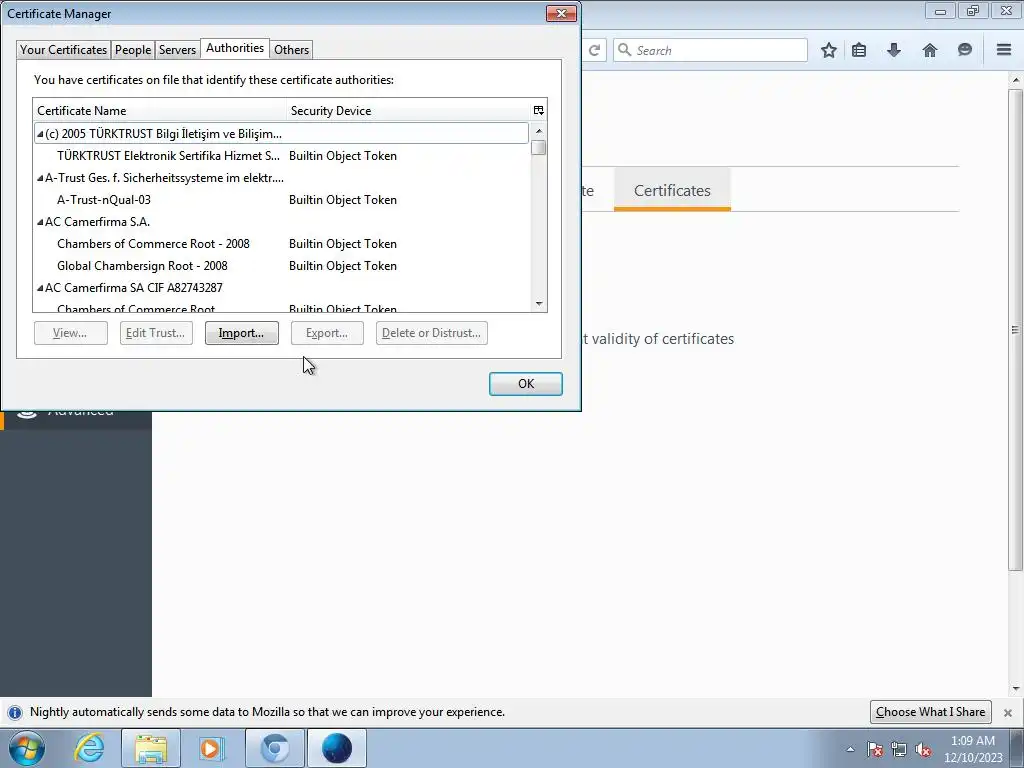Viewport: 1024px width, 768px height.
Task: Open the Downloads arrow icon
Action: (x=894, y=50)
